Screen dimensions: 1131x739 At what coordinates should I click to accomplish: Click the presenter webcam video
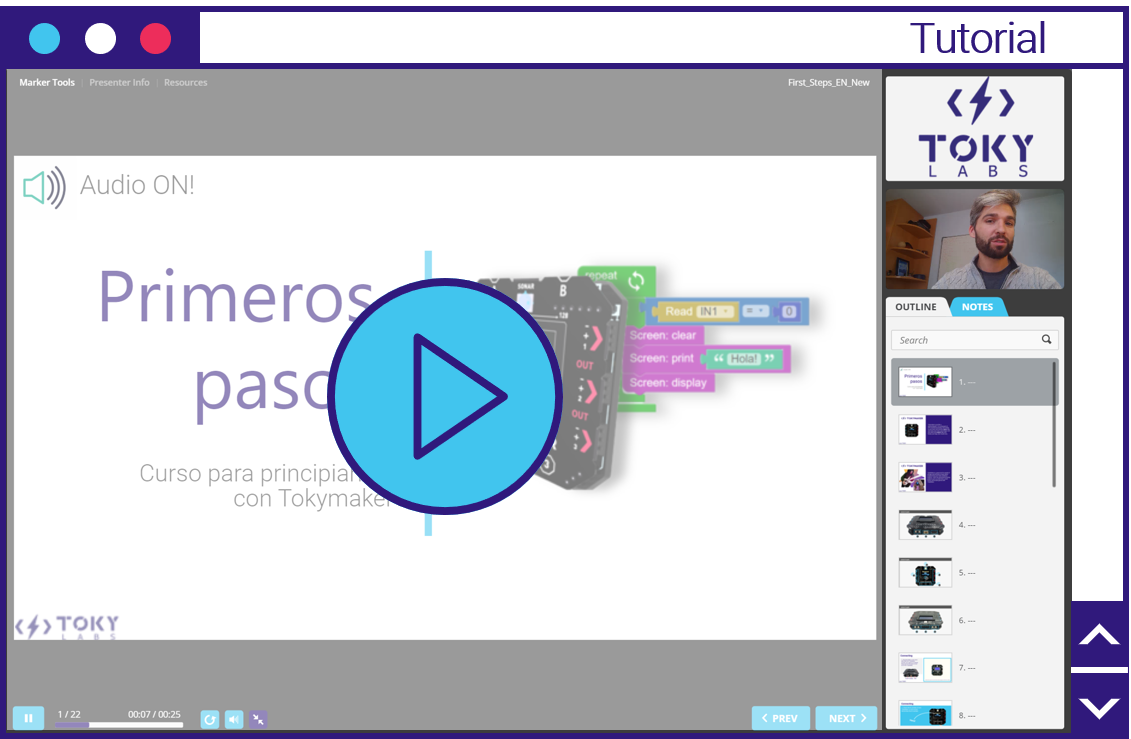click(974, 240)
